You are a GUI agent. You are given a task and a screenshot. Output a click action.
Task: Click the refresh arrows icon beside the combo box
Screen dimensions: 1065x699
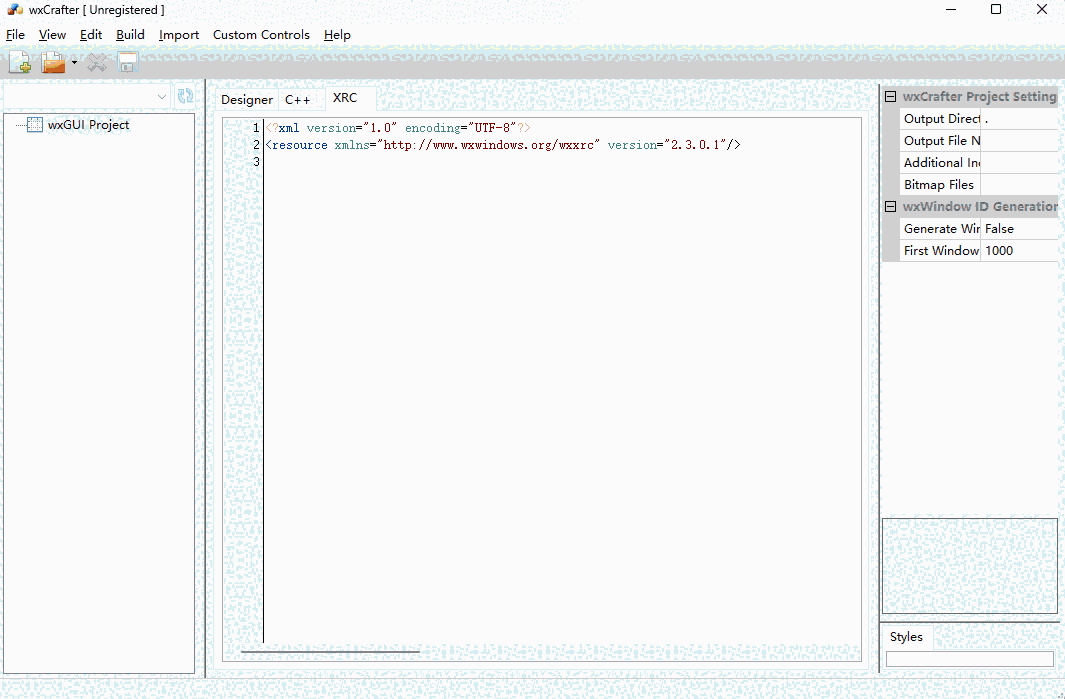[x=185, y=96]
